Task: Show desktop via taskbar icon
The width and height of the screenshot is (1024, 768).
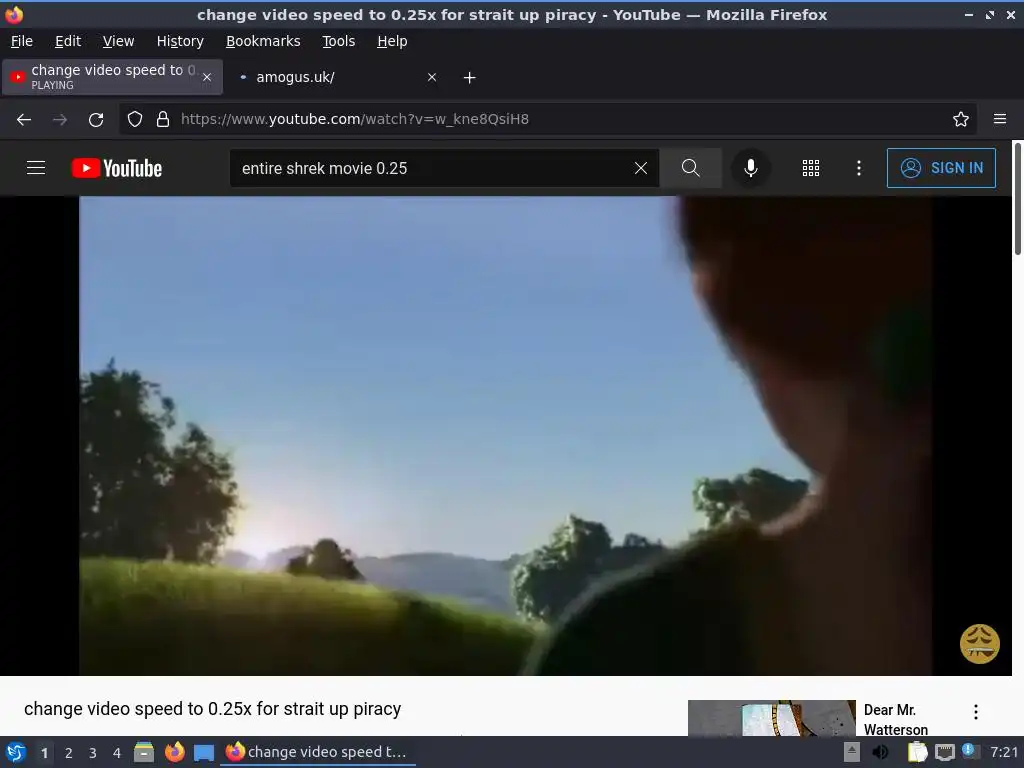Action: [x=204, y=753]
